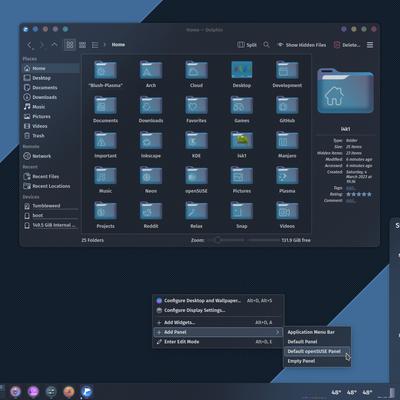Open Network under Remote
Viewport: 400px width, 400px height.
tap(51, 156)
